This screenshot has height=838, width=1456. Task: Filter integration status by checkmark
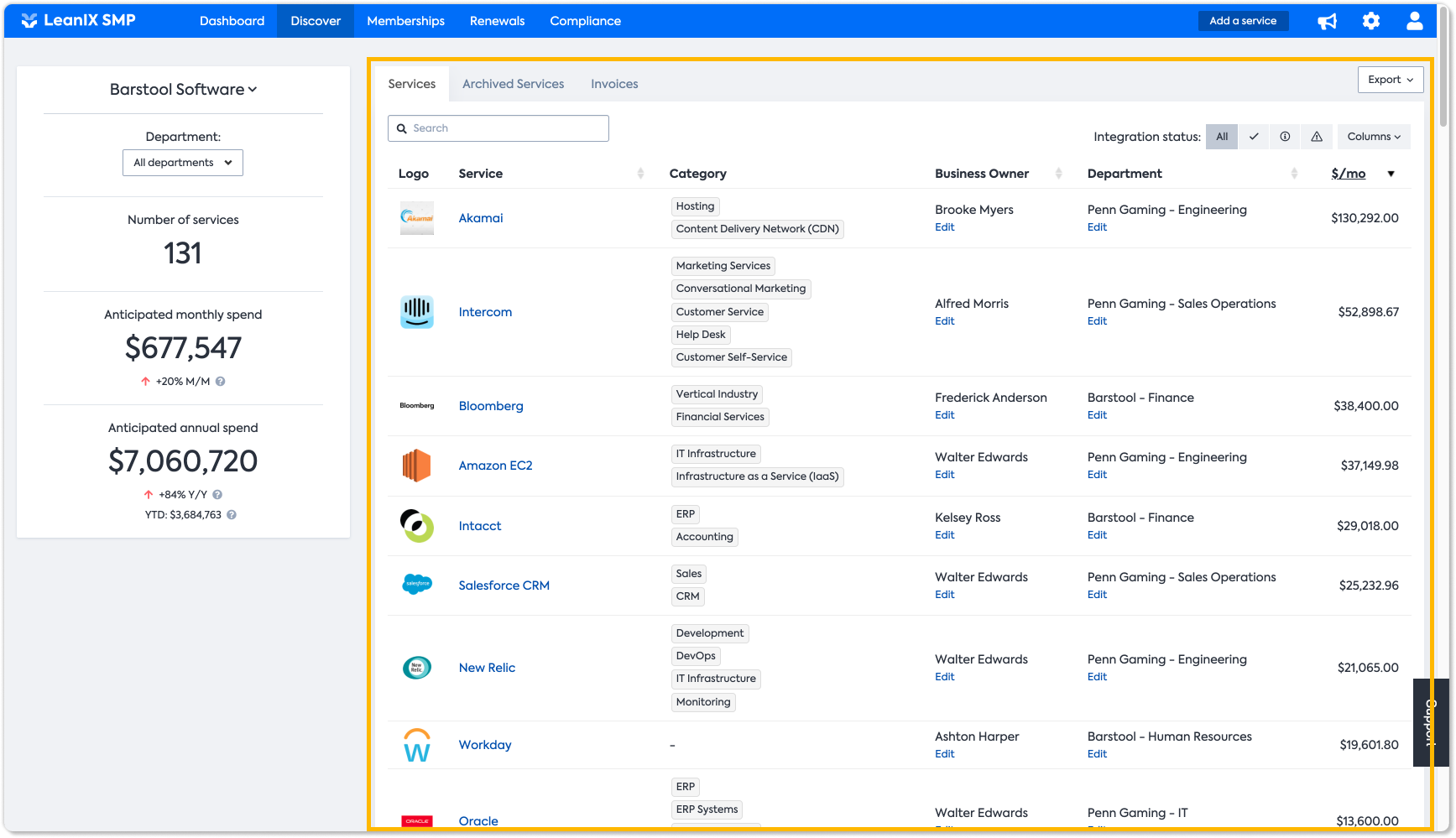point(1254,137)
